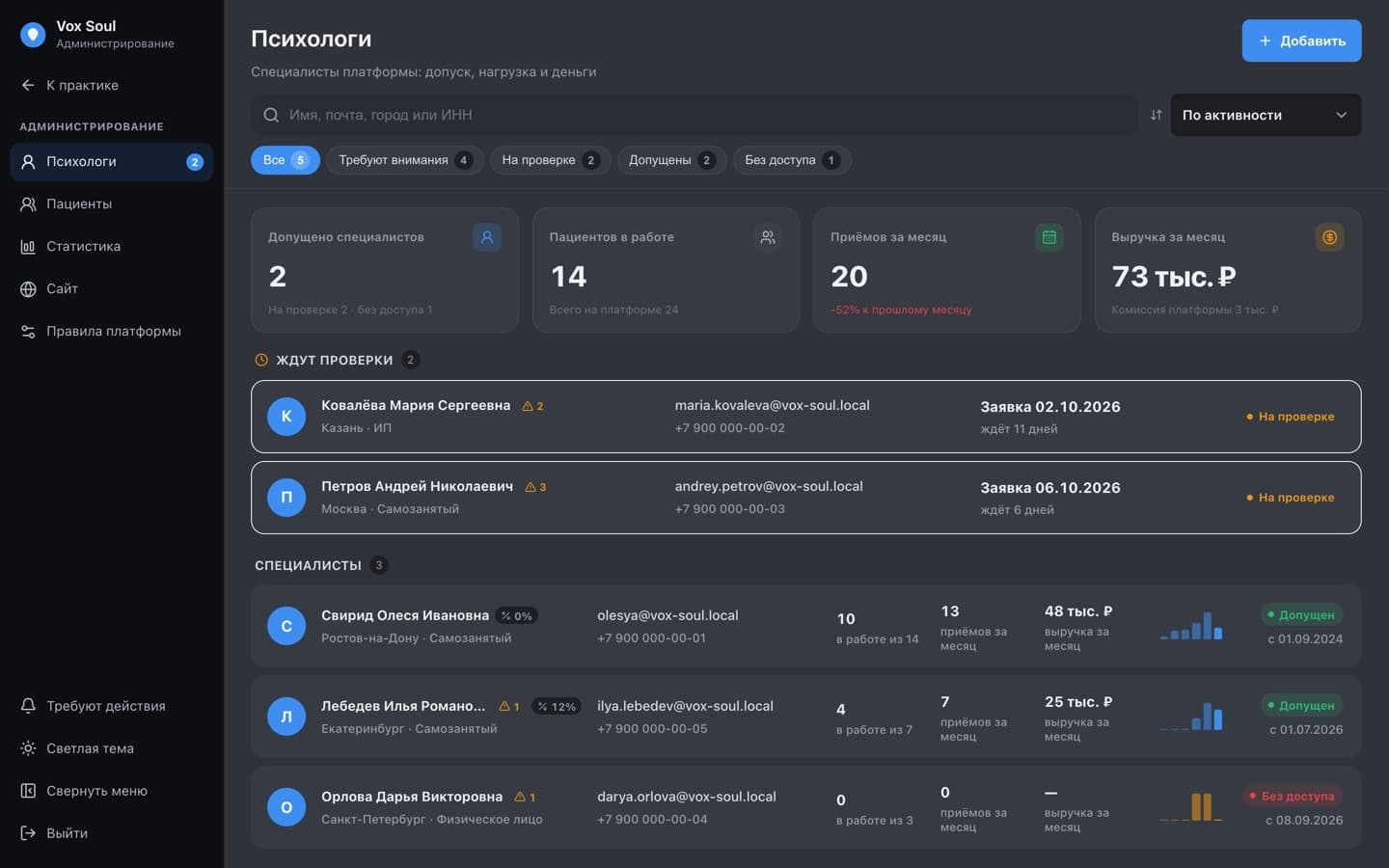Click the Без доступа status badge of Орлова
This screenshot has width=1389, height=868.
[x=1292, y=797]
